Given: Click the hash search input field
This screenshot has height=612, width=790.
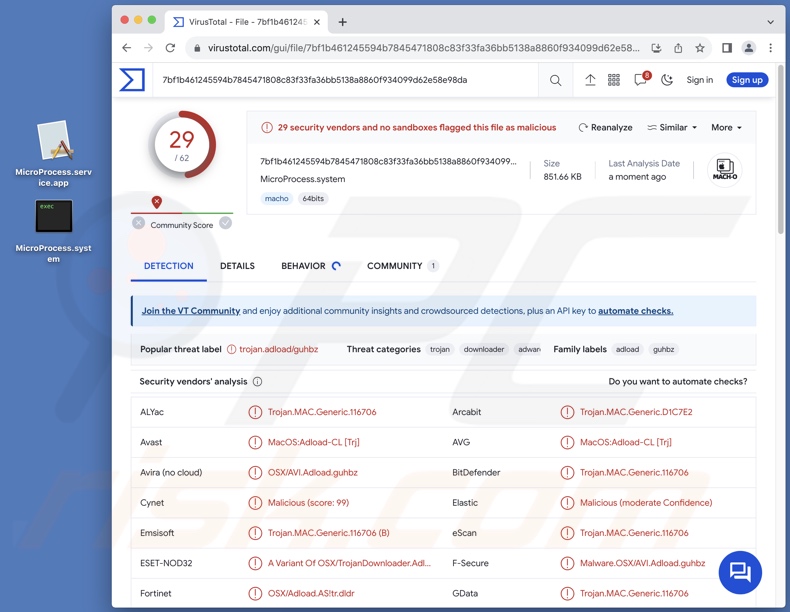Looking at the screenshot, I should (345, 80).
